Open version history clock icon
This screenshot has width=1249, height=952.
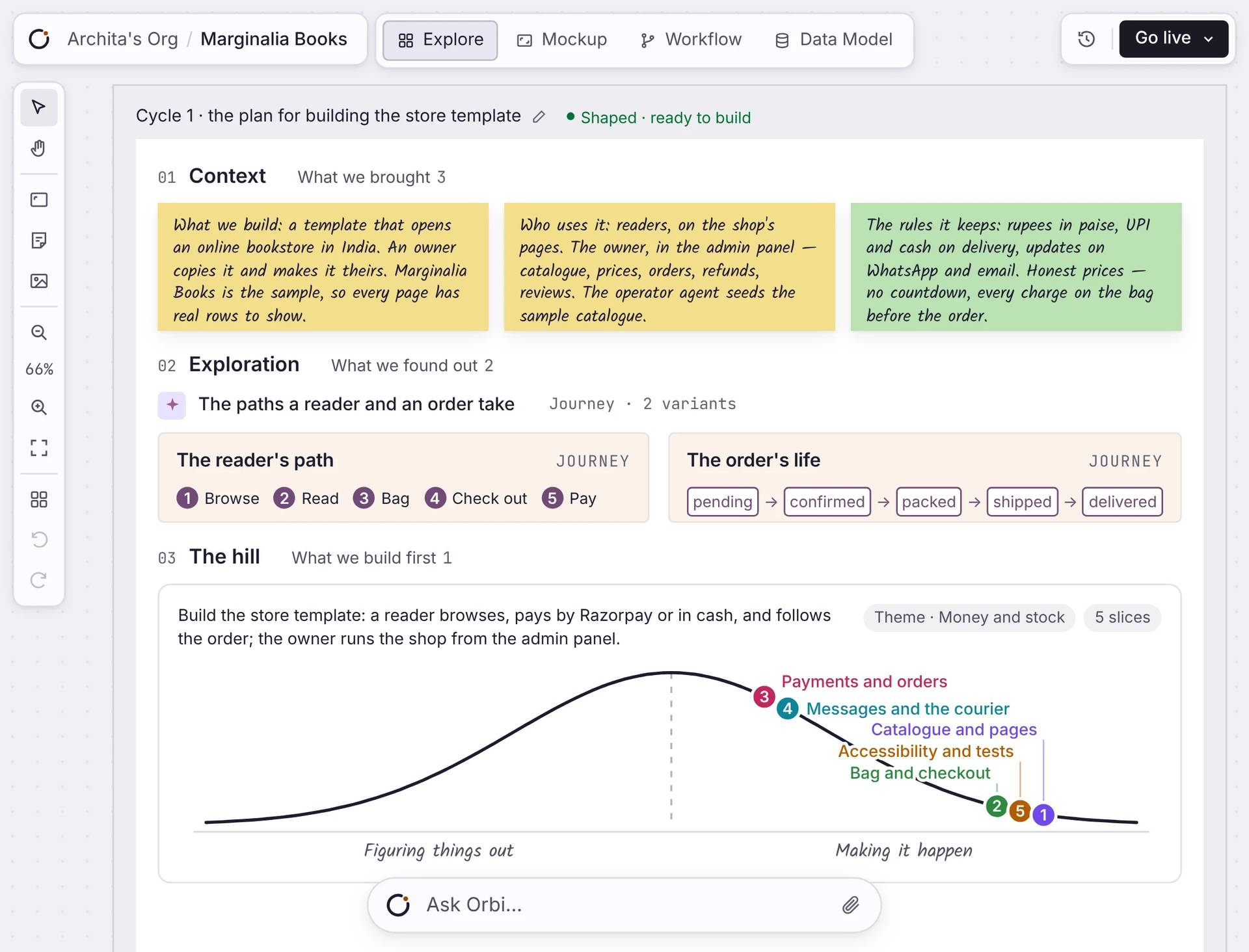[1086, 39]
